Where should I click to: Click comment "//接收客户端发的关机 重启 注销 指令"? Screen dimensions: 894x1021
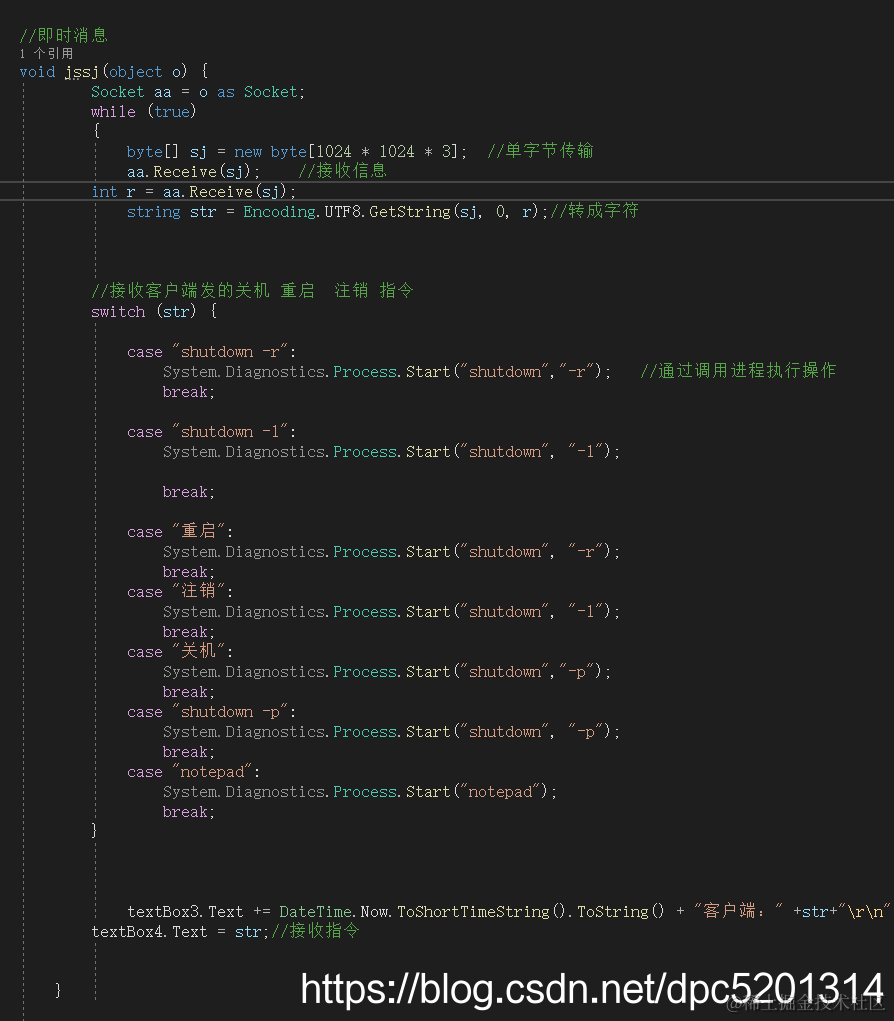click(x=253, y=290)
